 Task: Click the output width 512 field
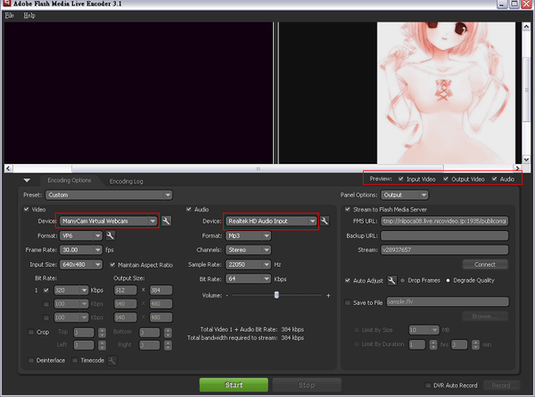125,290
